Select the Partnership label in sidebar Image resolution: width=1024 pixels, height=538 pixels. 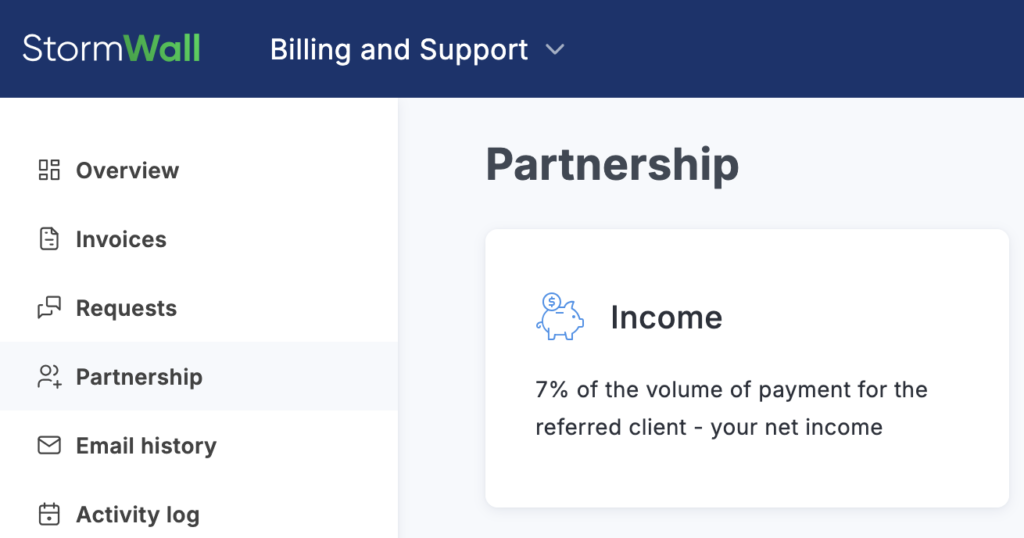pyautogui.click(x=139, y=377)
